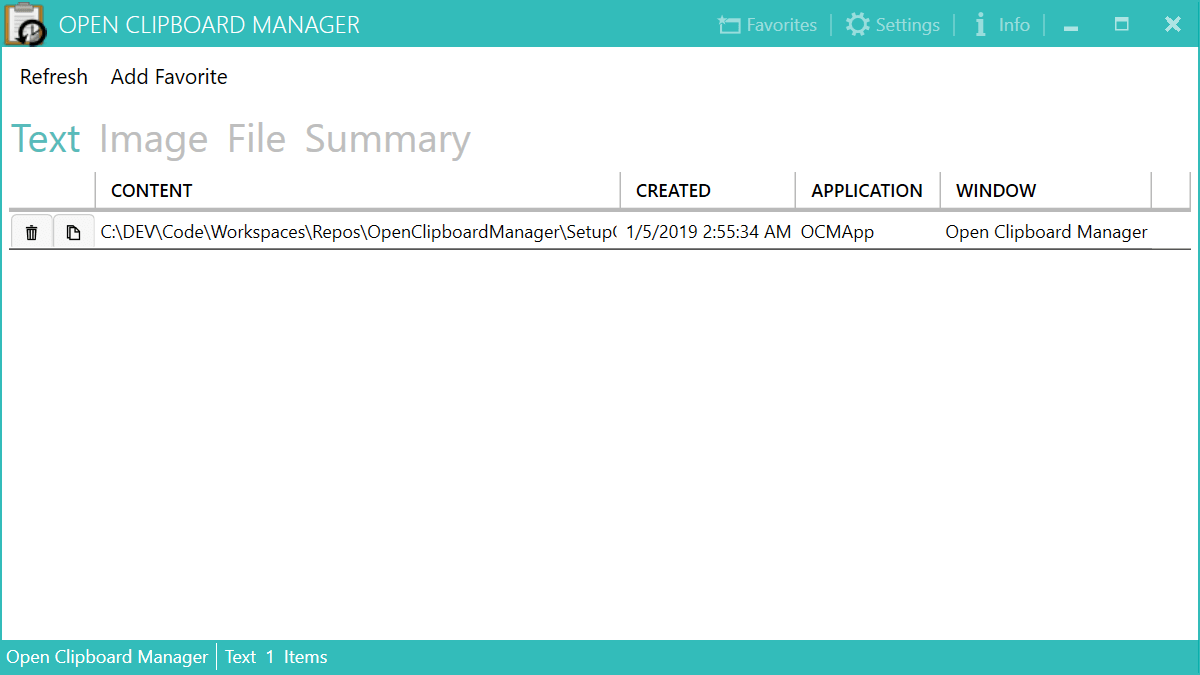1200x675 pixels.
Task: Open the Summary tab
Action: (x=387, y=139)
